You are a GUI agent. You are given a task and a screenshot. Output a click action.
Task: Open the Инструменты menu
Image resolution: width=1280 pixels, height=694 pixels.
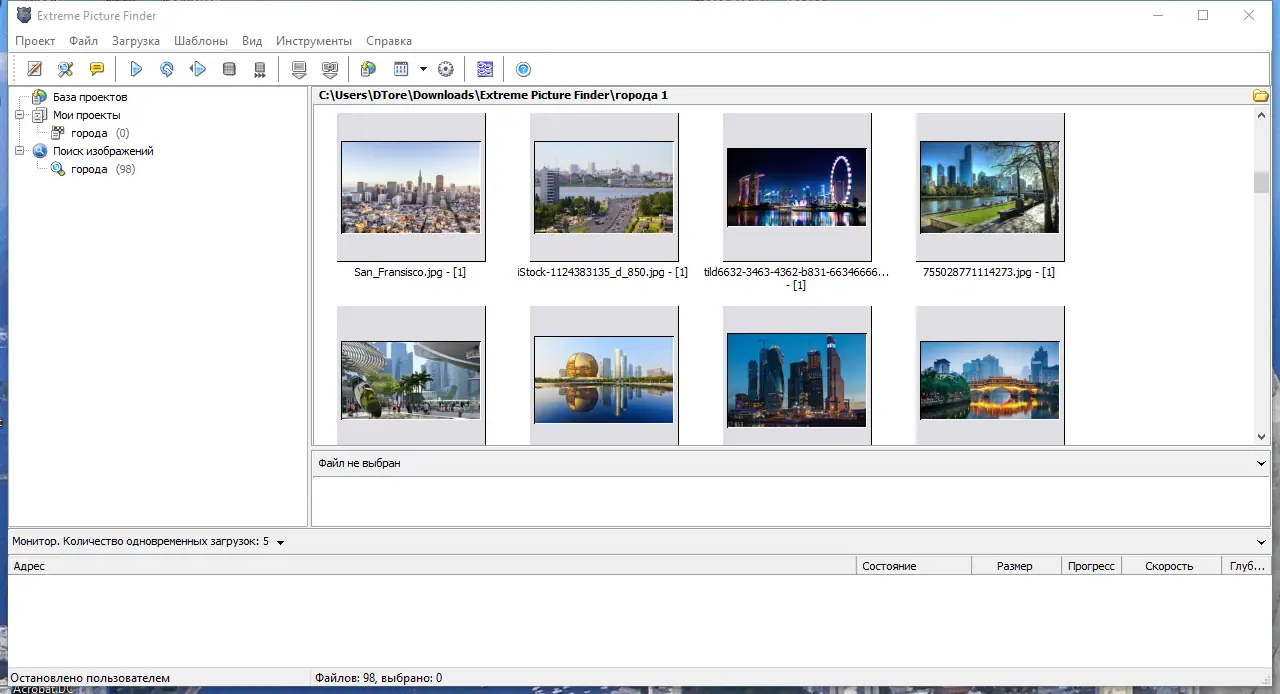(x=314, y=41)
